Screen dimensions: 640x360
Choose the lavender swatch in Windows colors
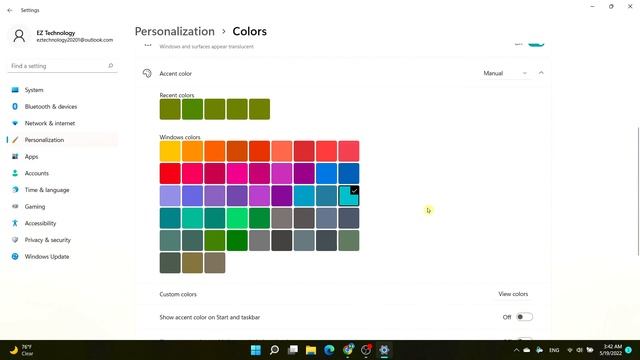[x=170, y=196]
